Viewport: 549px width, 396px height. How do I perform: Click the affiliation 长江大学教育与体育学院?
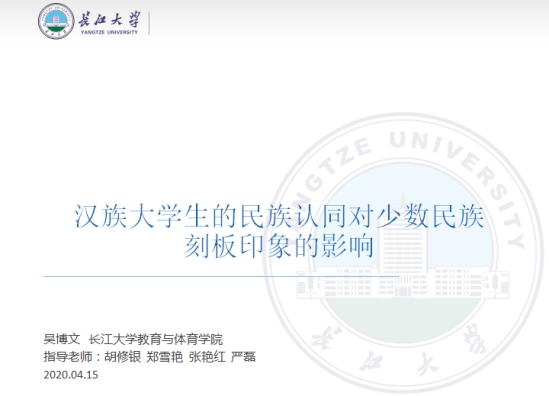156,339
